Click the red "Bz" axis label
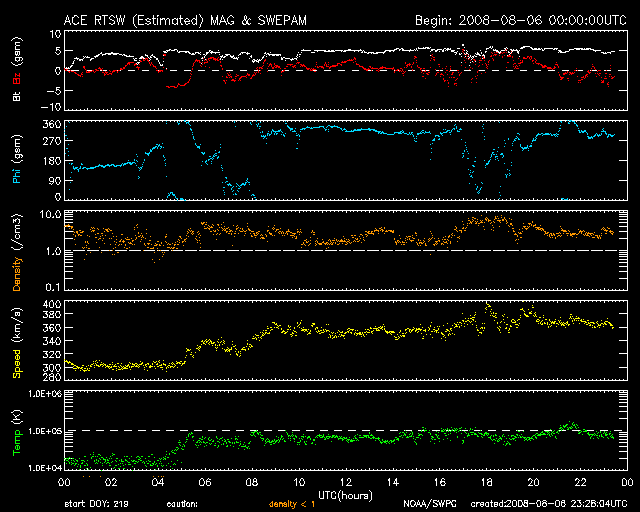This screenshot has width=640, height=512. click(x=17, y=78)
